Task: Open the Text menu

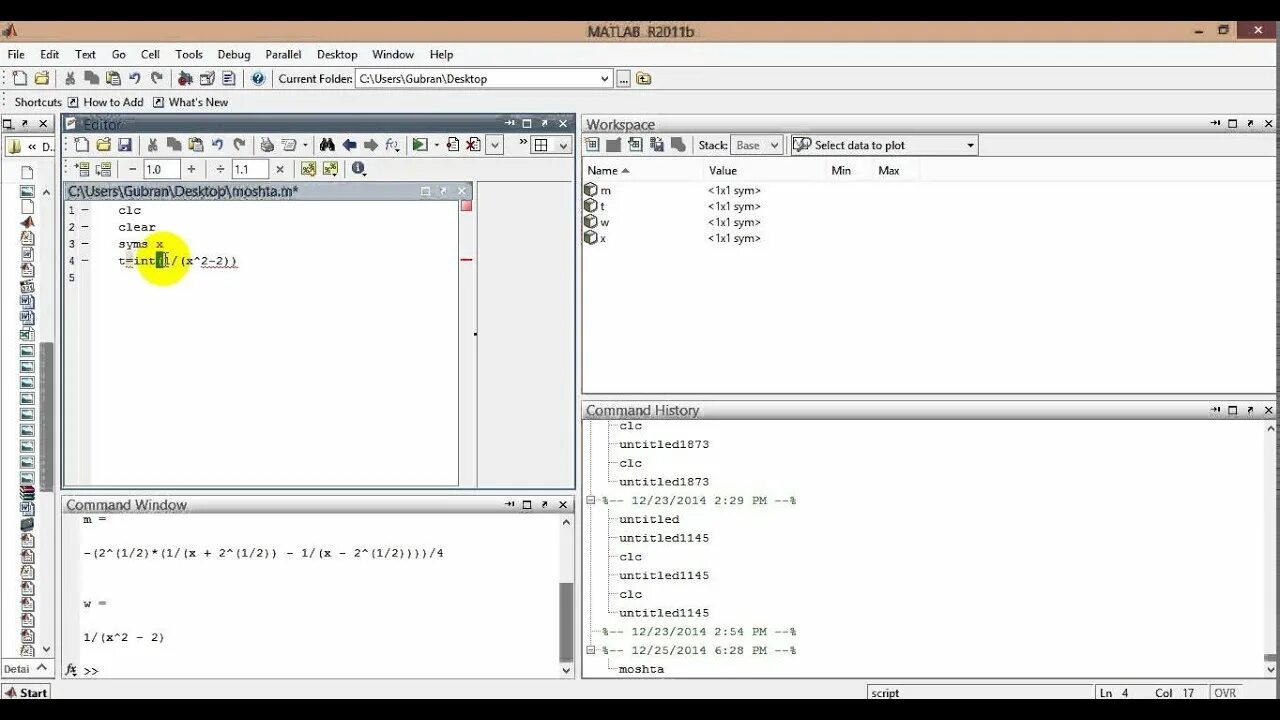Action: pyautogui.click(x=86, y=54)
